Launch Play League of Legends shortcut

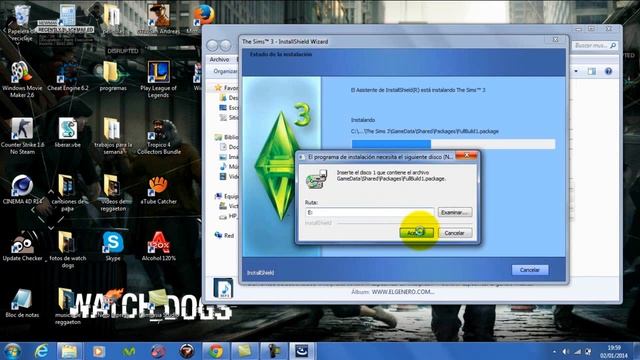tap(158, 80)
